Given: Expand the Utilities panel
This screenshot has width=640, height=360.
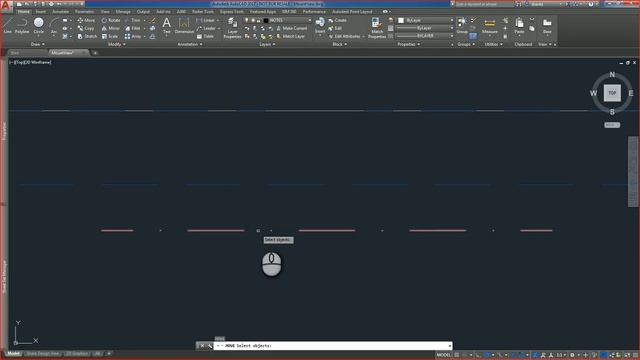Looking at the screenshot, I should click(493, 44).
